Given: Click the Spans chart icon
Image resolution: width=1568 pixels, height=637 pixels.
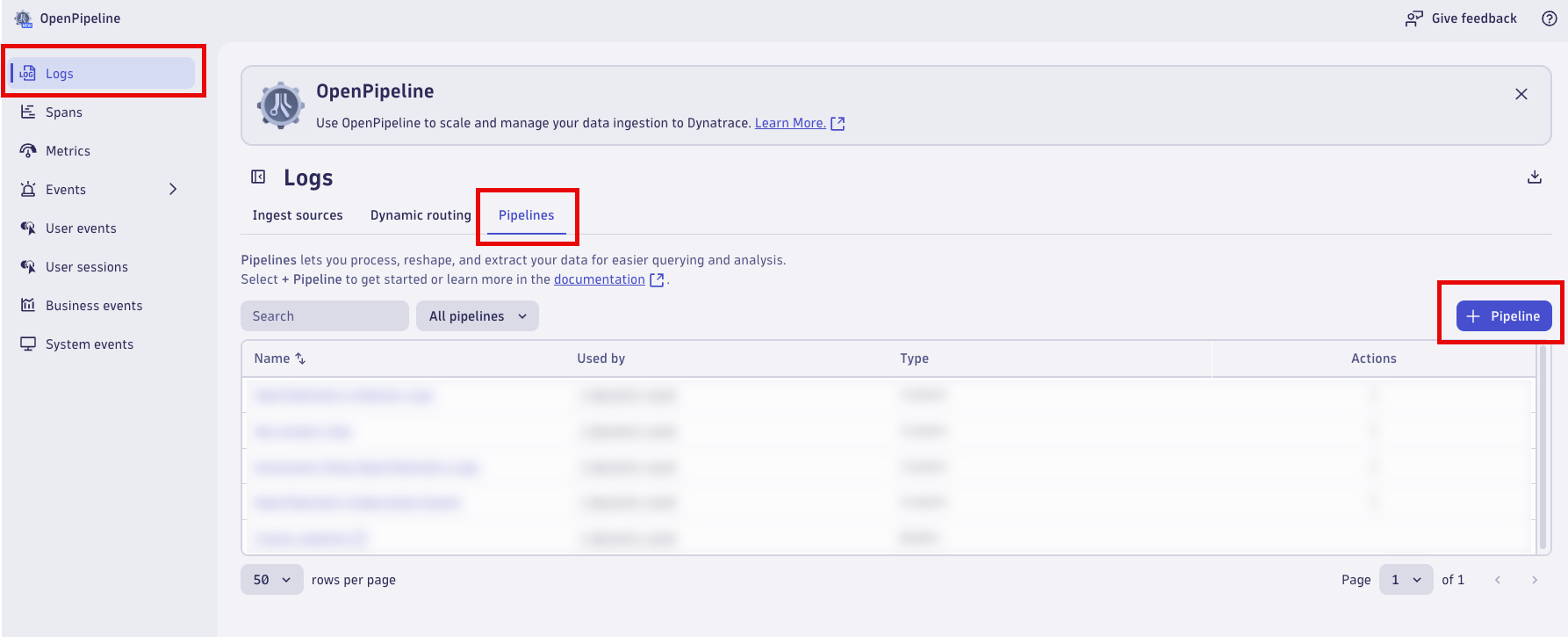Looking at the screenshot, I should click(x=28, y=112).
